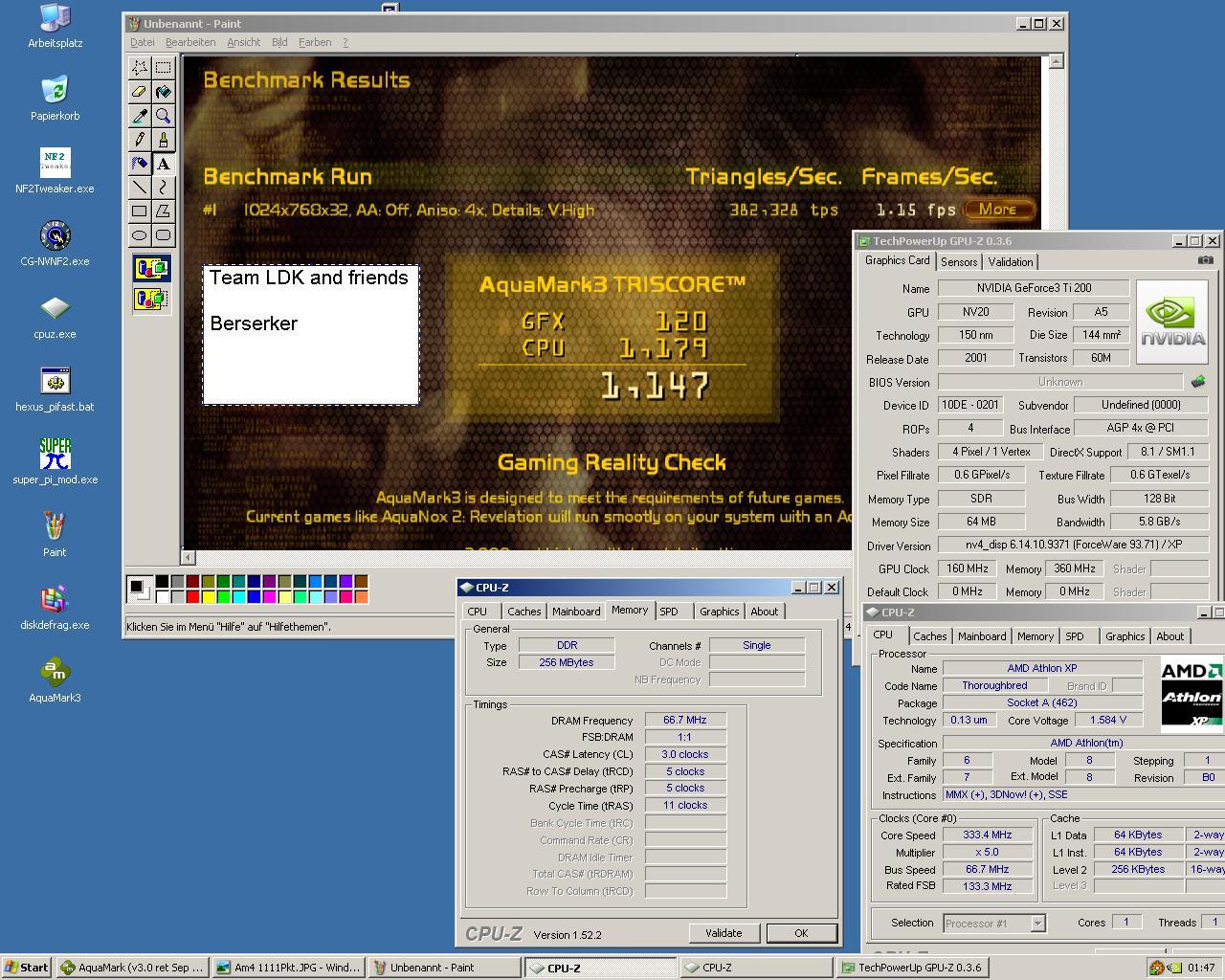
Task: Click Paint horizontal scrollbar left arrow
Action: pyautogui.click(x=189, y=557)
